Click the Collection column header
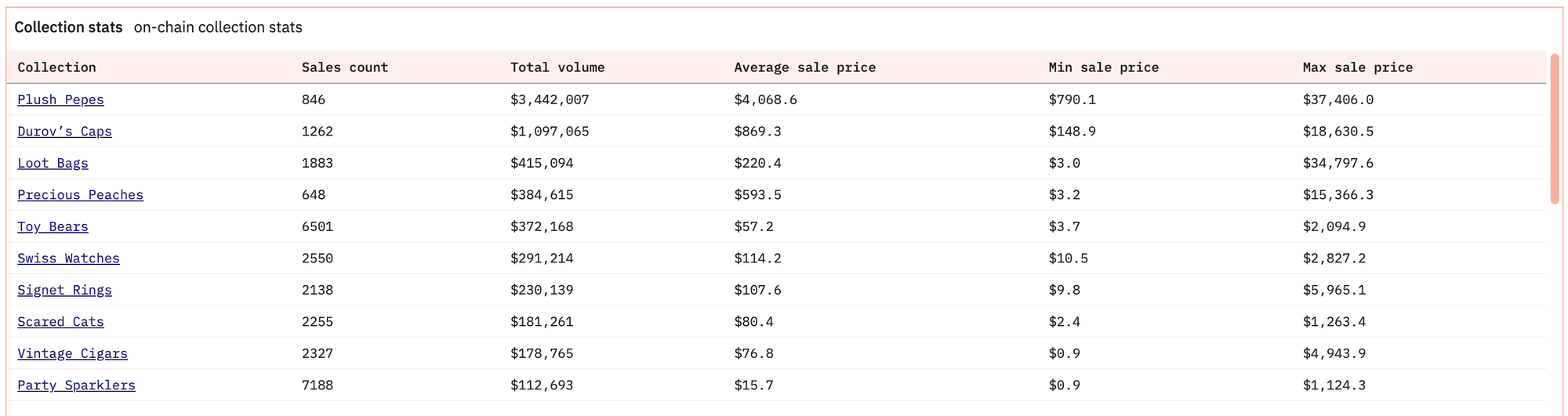Viewport: 1568px width, 416px height. [56, 67]
